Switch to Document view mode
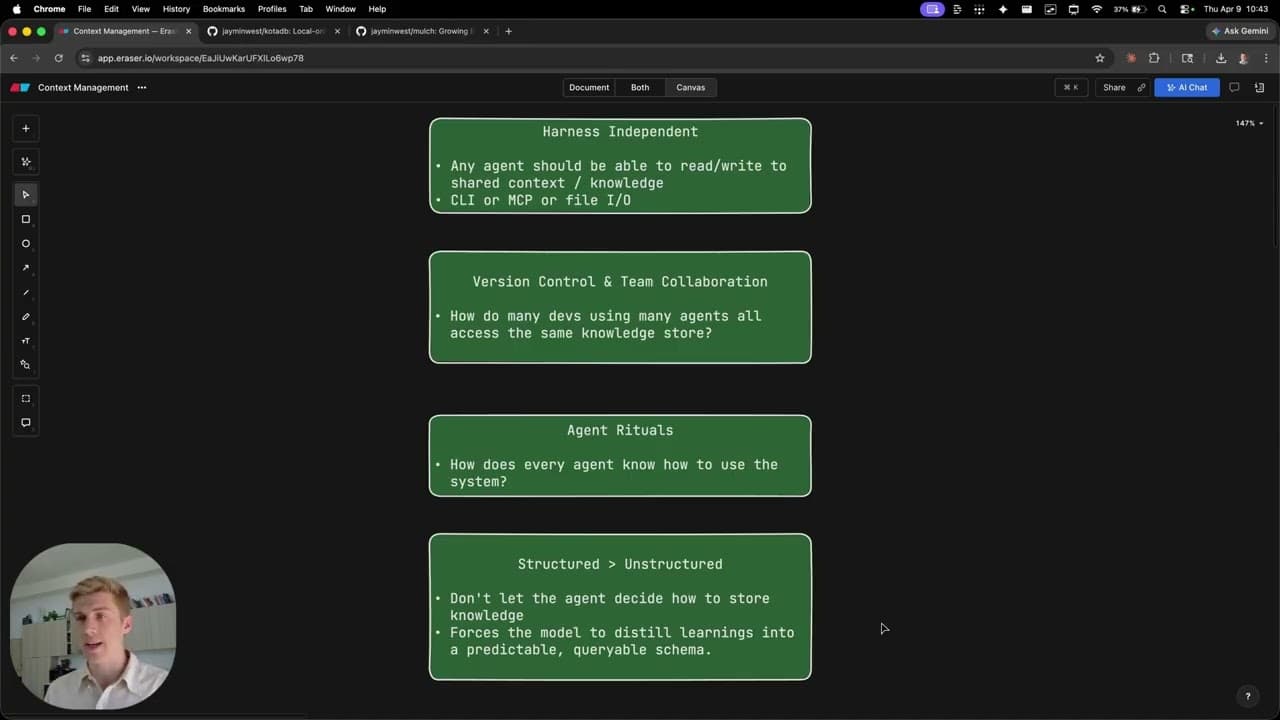This screenshot has width=1280, height=720. click(x=588, y=87)
